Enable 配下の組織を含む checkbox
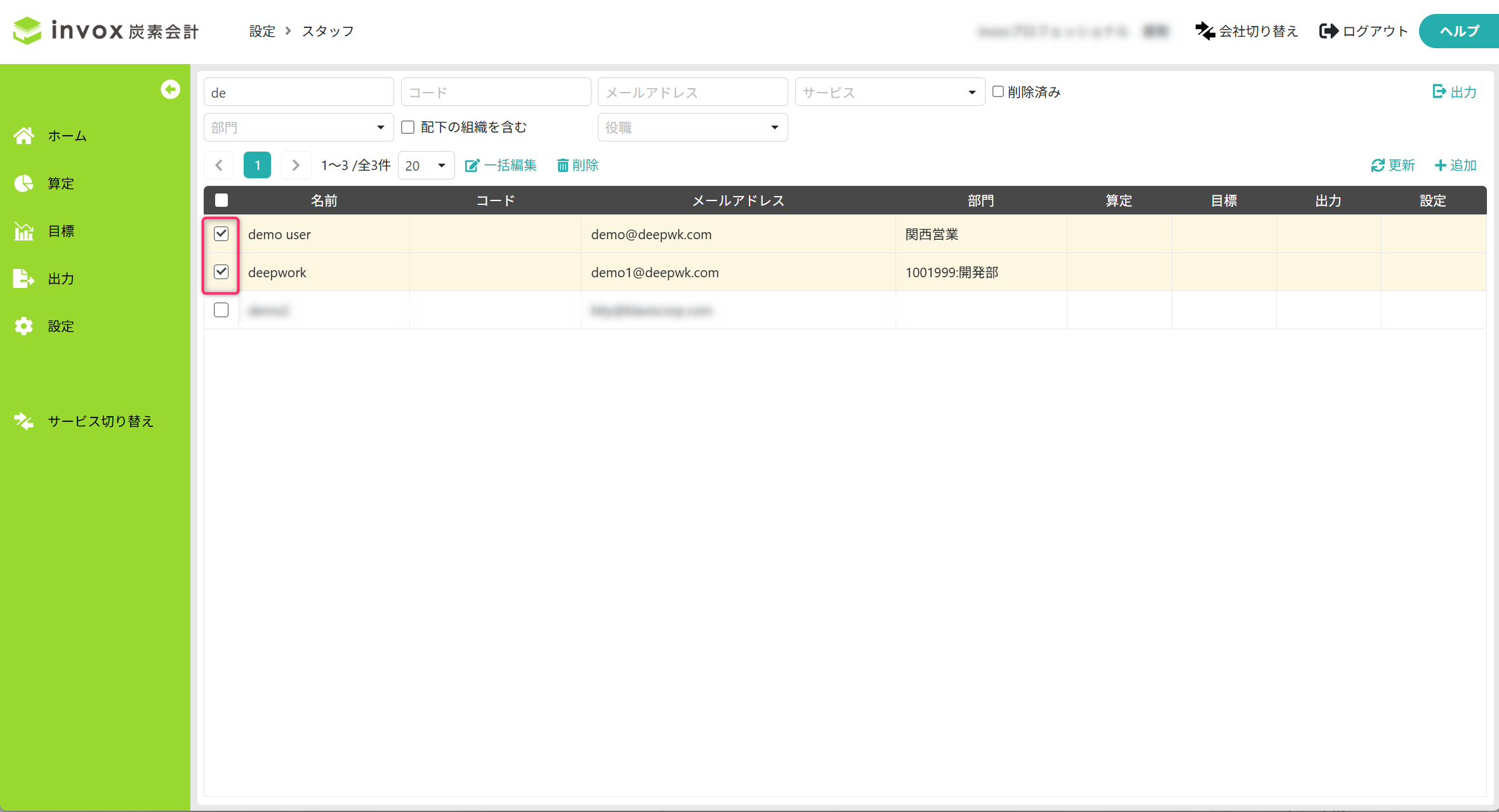Screen dimensions: 1499x812 (x=408, y=128)
